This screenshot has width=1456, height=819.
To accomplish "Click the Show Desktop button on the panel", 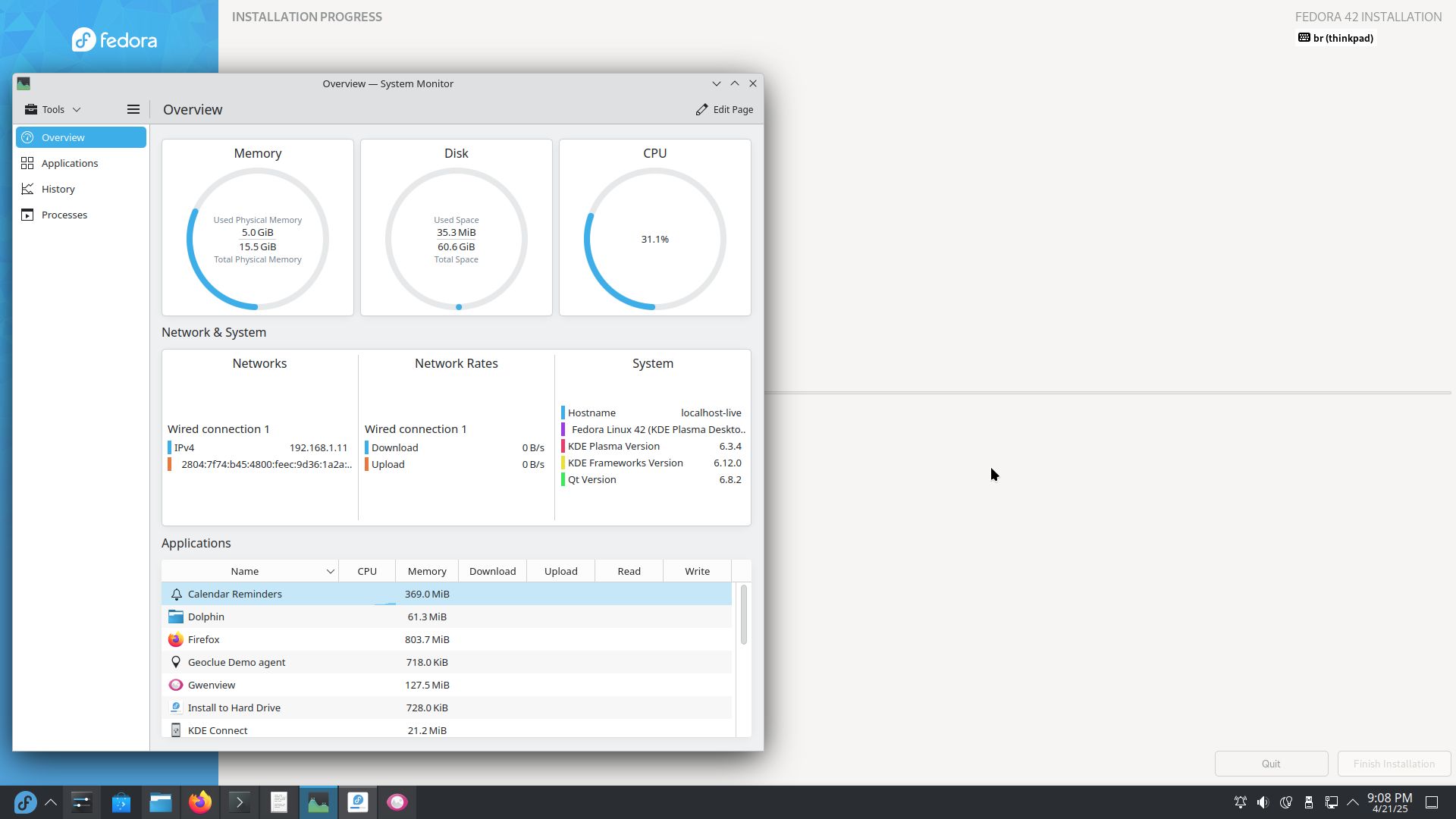I will (x=1432, y=802).
